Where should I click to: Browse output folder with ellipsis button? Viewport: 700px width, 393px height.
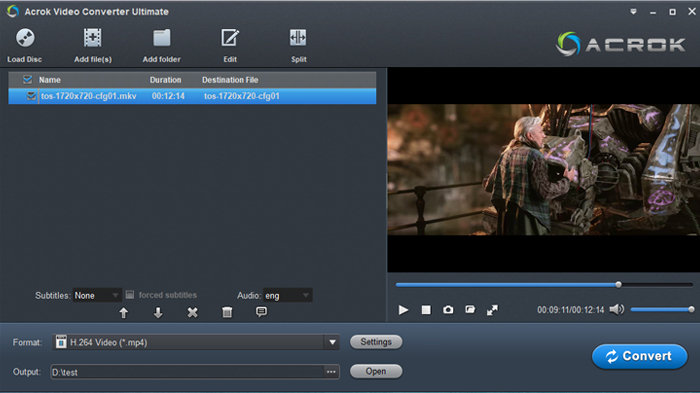[x=331, y=372]
